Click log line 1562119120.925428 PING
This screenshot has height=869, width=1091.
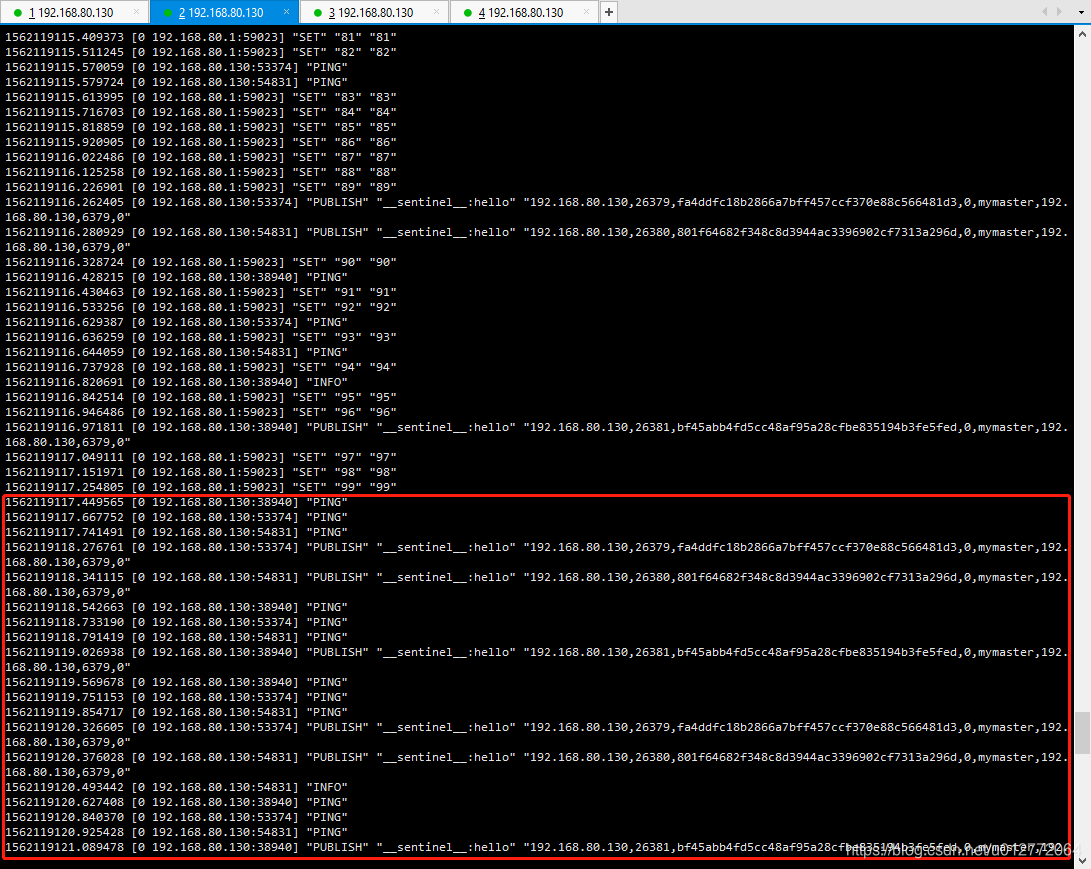(176, 832)
